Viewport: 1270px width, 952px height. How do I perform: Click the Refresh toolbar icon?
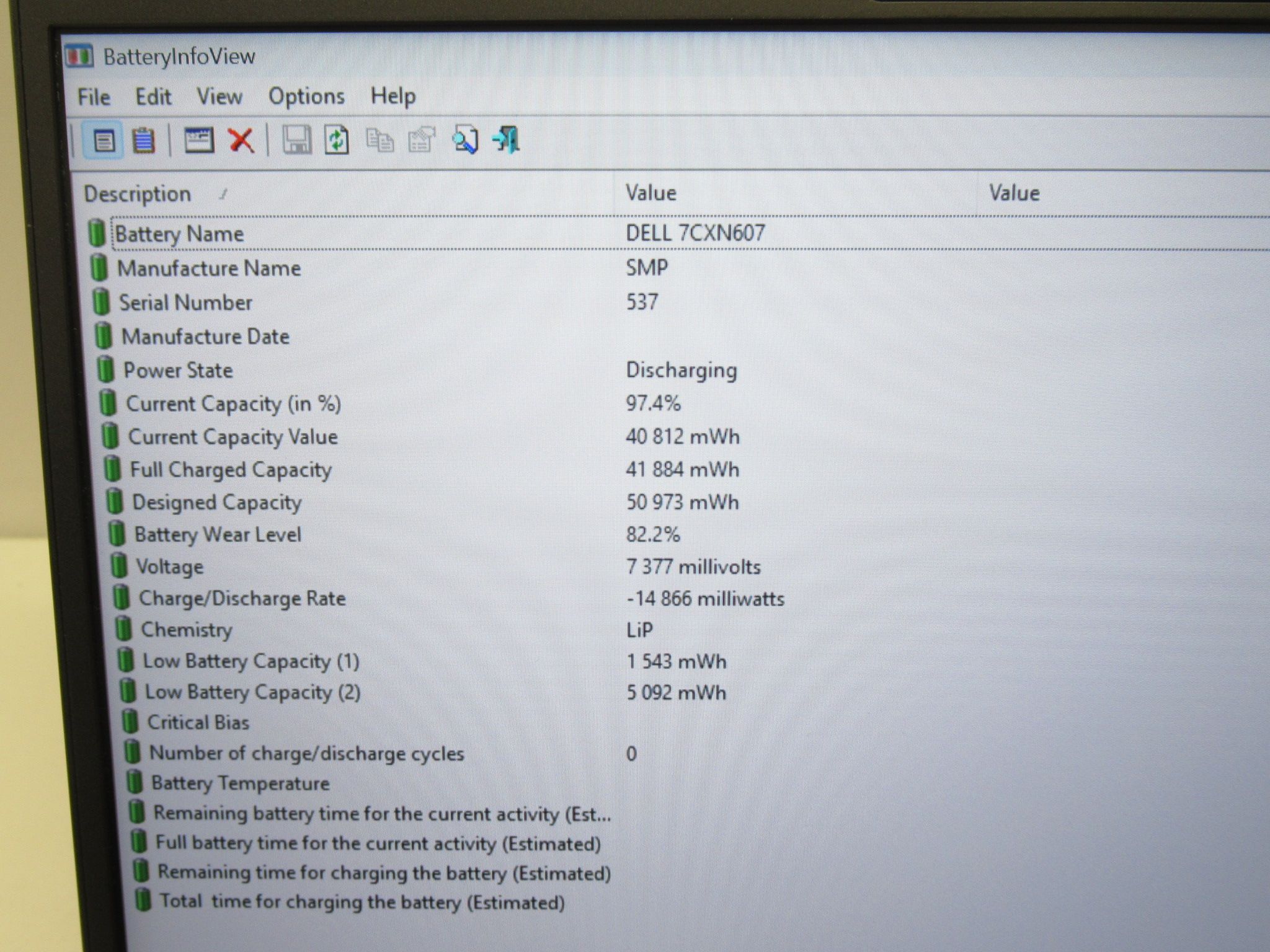337,139
